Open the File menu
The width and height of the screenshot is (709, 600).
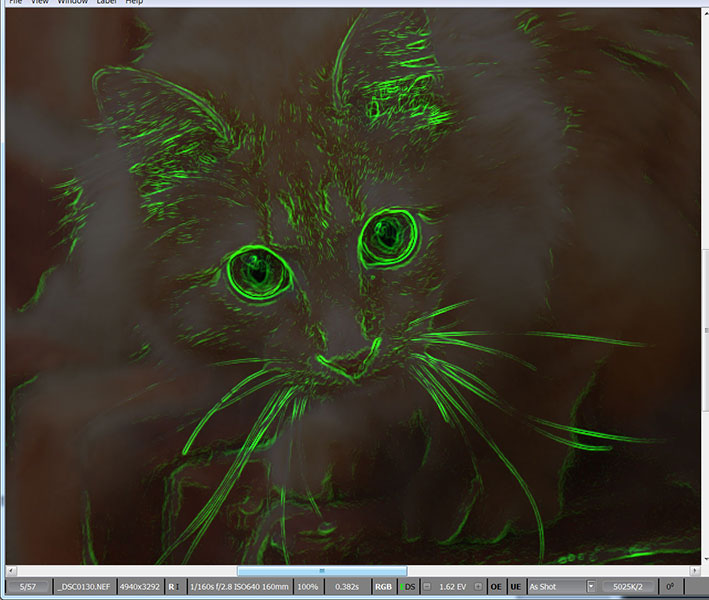coord(15,3)
